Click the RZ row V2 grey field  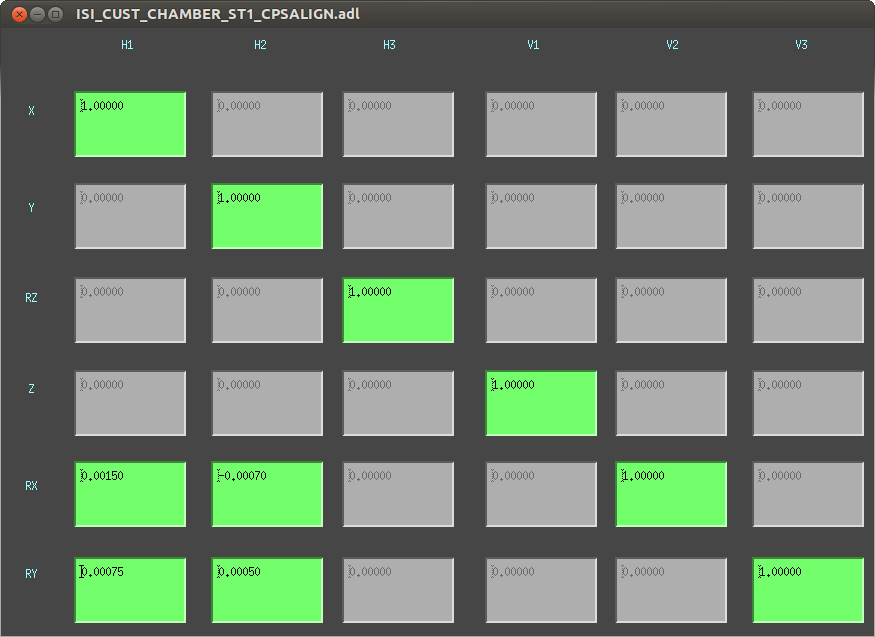pyautogui.click(x=671, y=310)
